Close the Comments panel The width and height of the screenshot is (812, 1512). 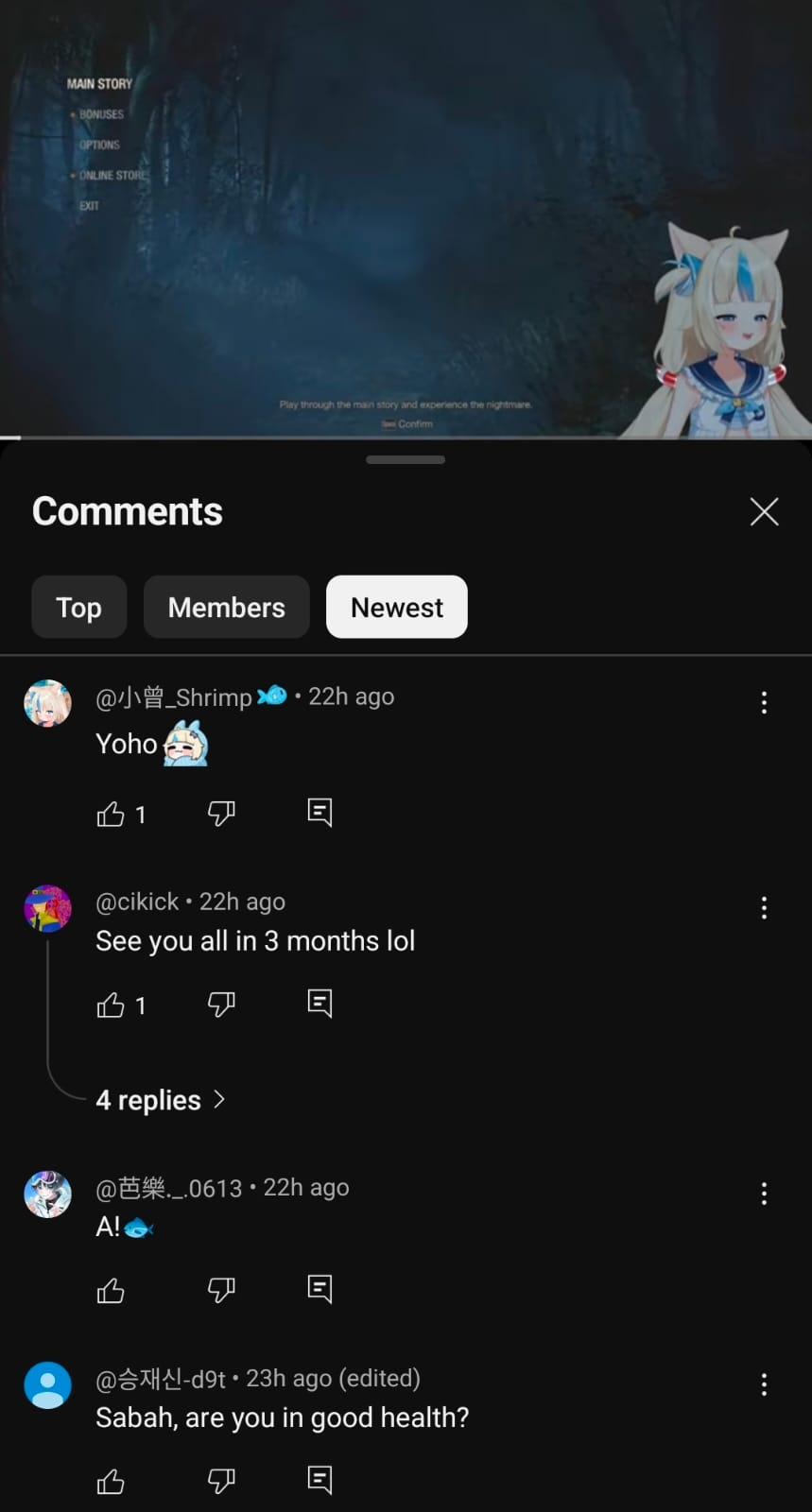(x=764, y=511)
